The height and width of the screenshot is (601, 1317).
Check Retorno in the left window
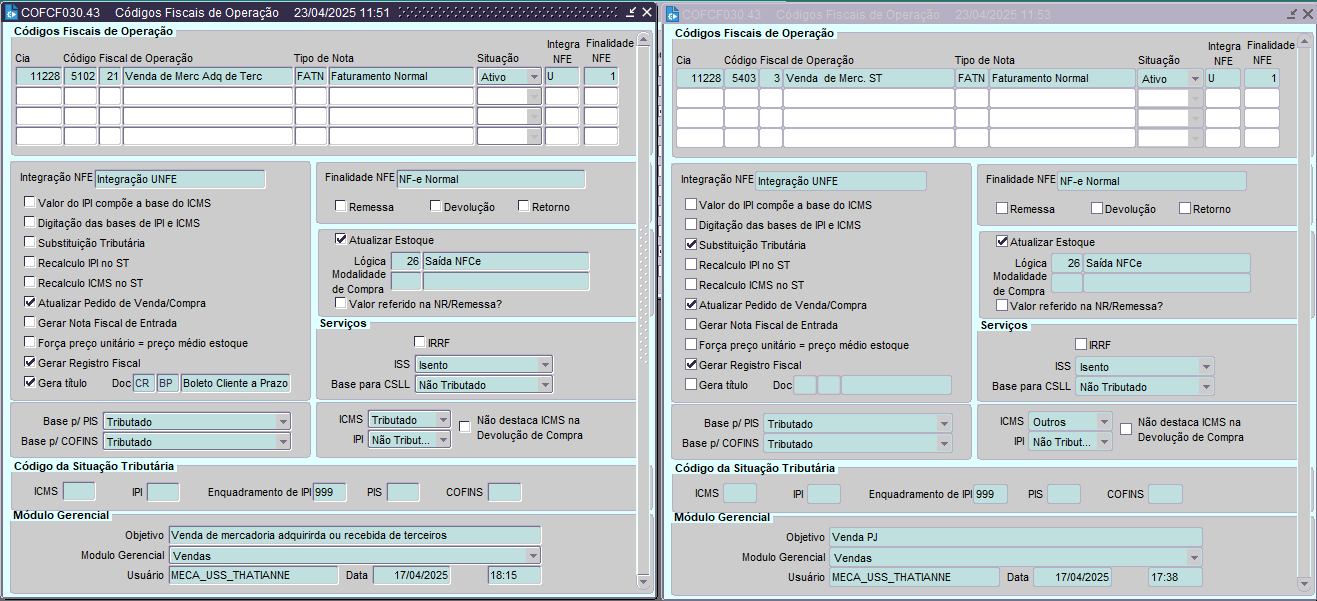524,207
